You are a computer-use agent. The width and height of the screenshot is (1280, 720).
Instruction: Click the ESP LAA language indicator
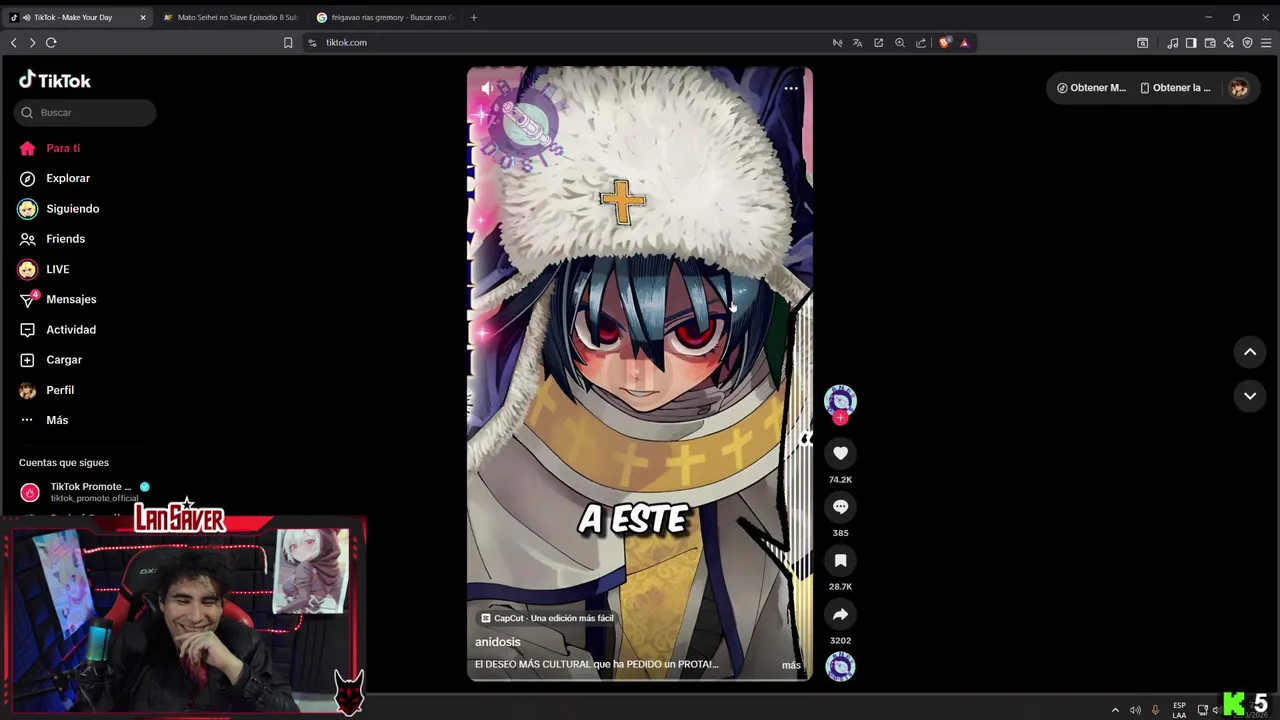[x=1179, y=710]
